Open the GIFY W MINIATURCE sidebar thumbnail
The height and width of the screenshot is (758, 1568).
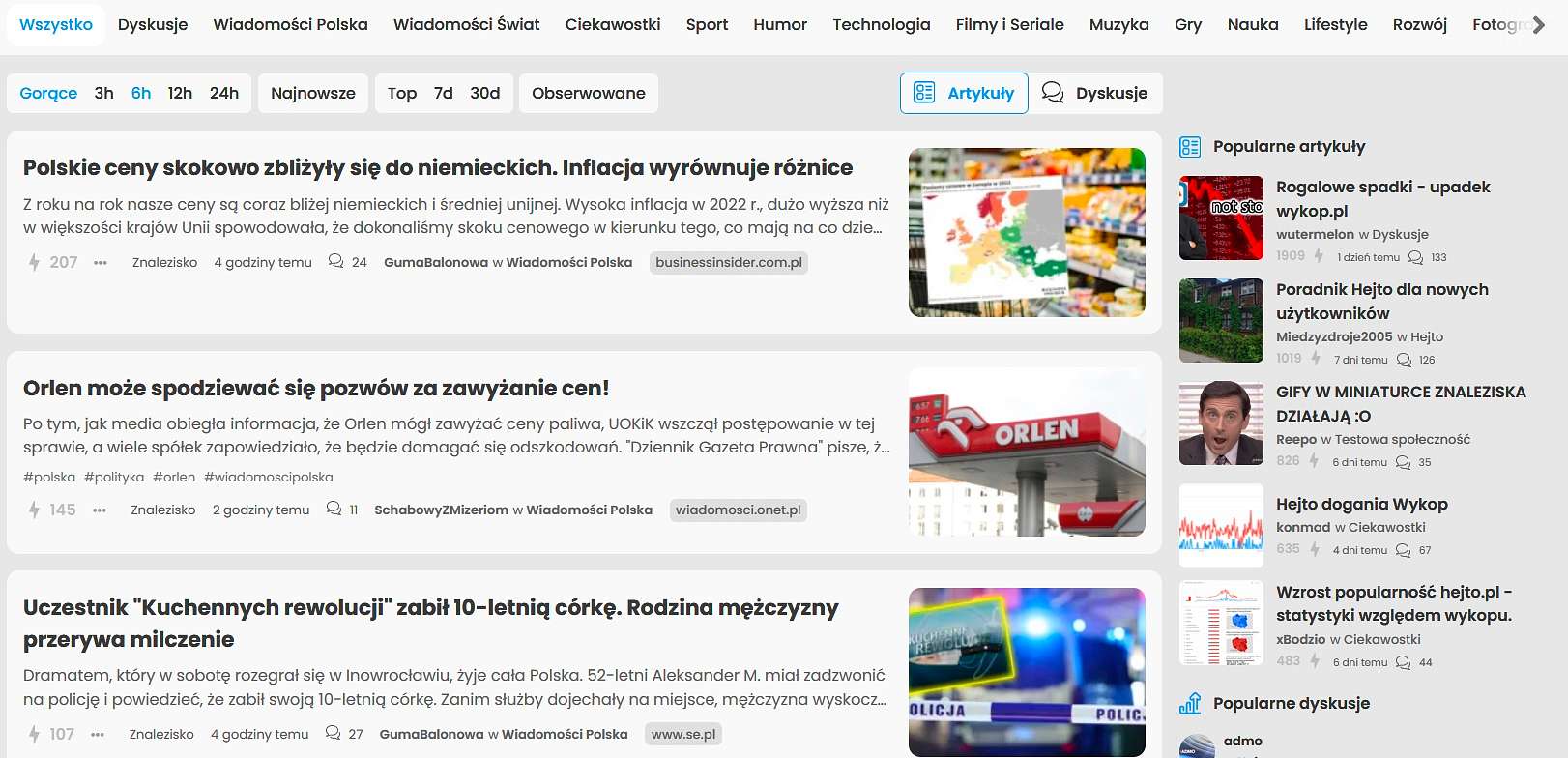[x=1221, y=423]
